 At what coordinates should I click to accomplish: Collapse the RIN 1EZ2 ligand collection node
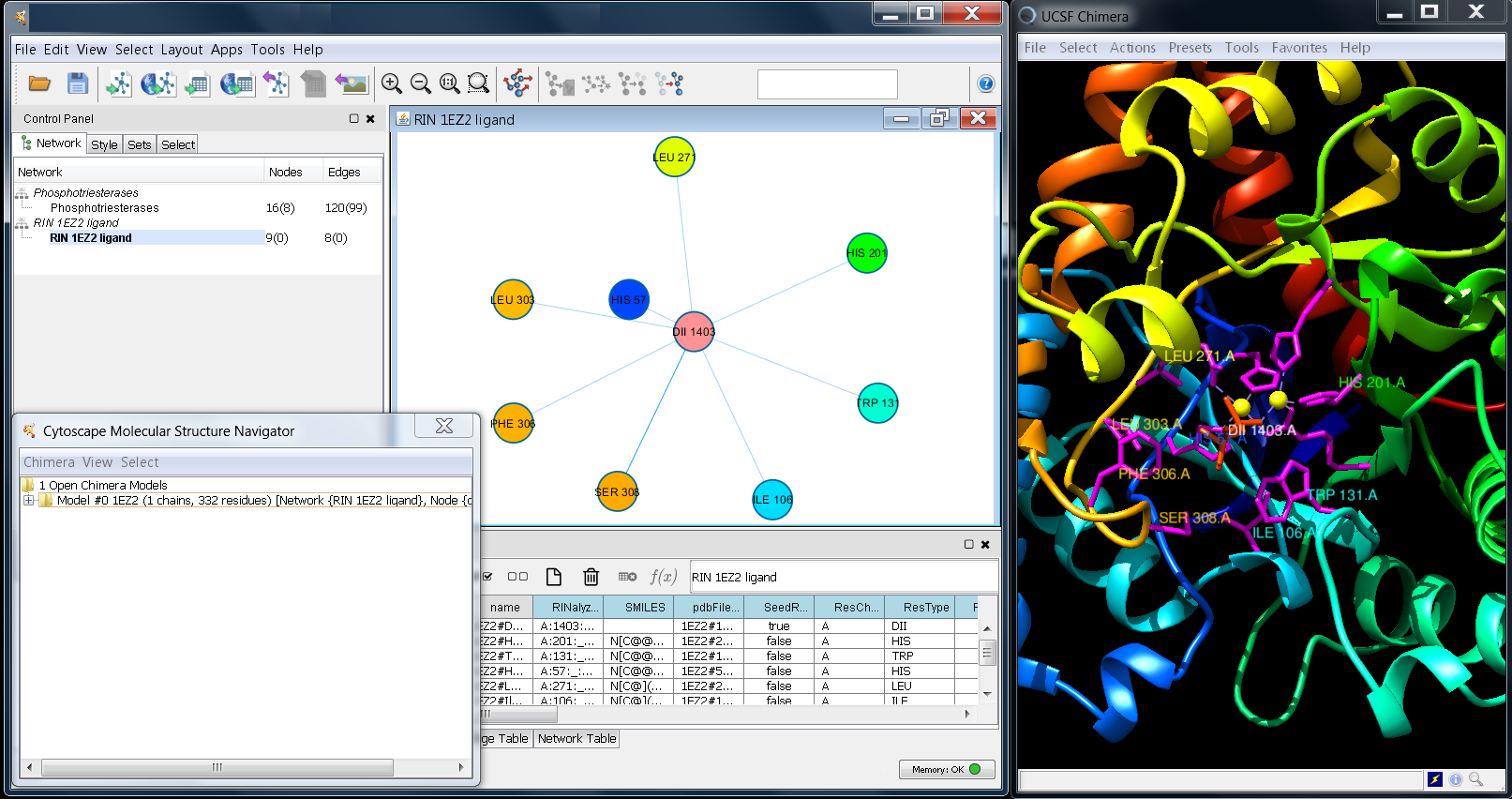pyautogui.click(x=22, y=223)
